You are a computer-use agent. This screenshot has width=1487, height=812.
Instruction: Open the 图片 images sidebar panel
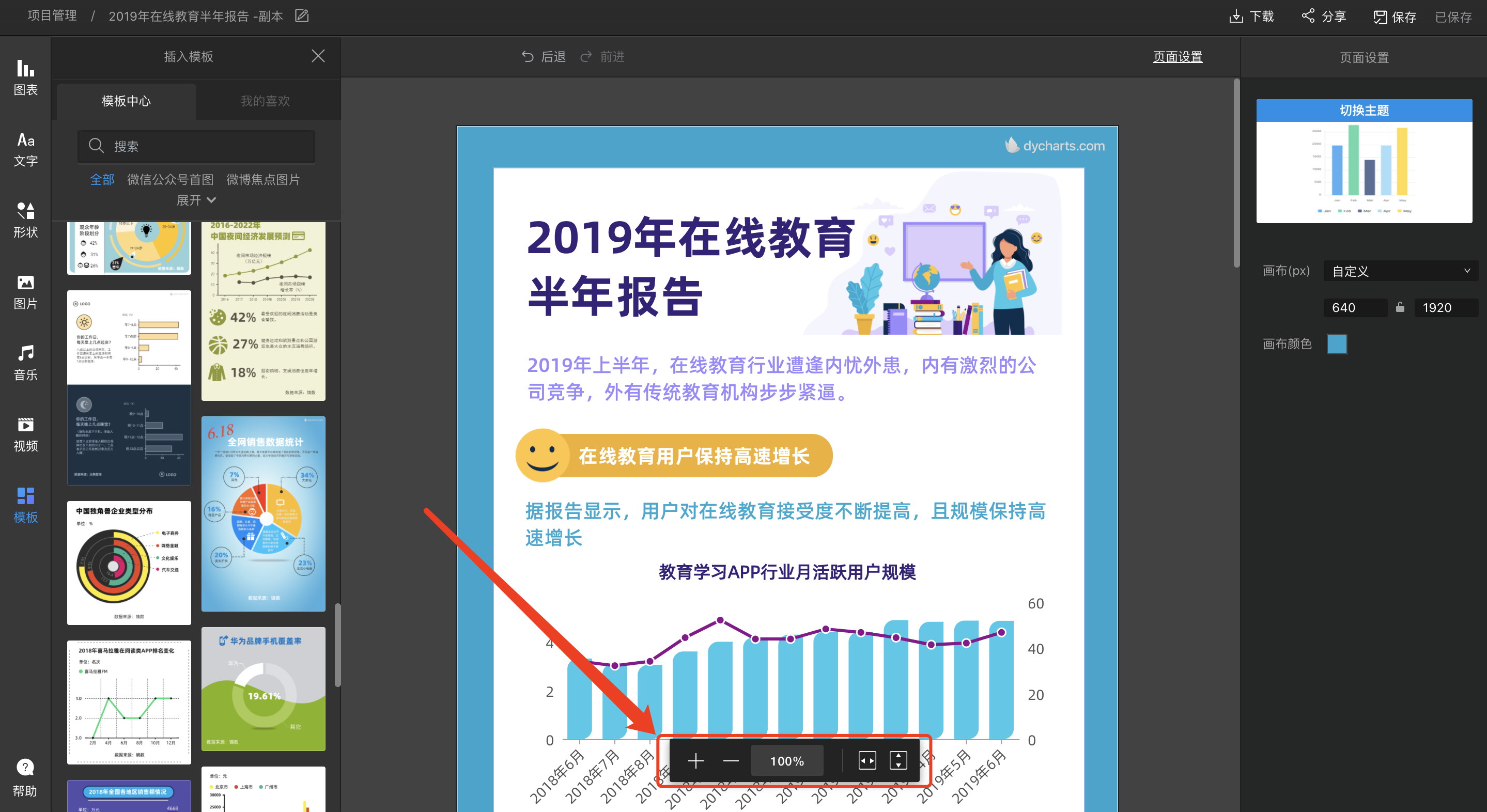25,291
